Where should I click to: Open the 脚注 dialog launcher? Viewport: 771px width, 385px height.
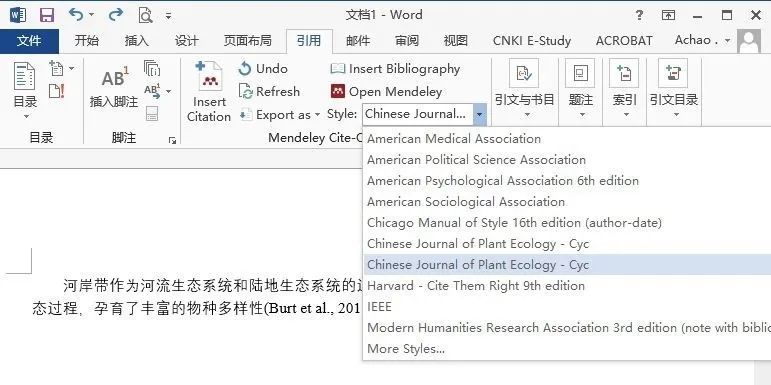(x=172, y=141)
